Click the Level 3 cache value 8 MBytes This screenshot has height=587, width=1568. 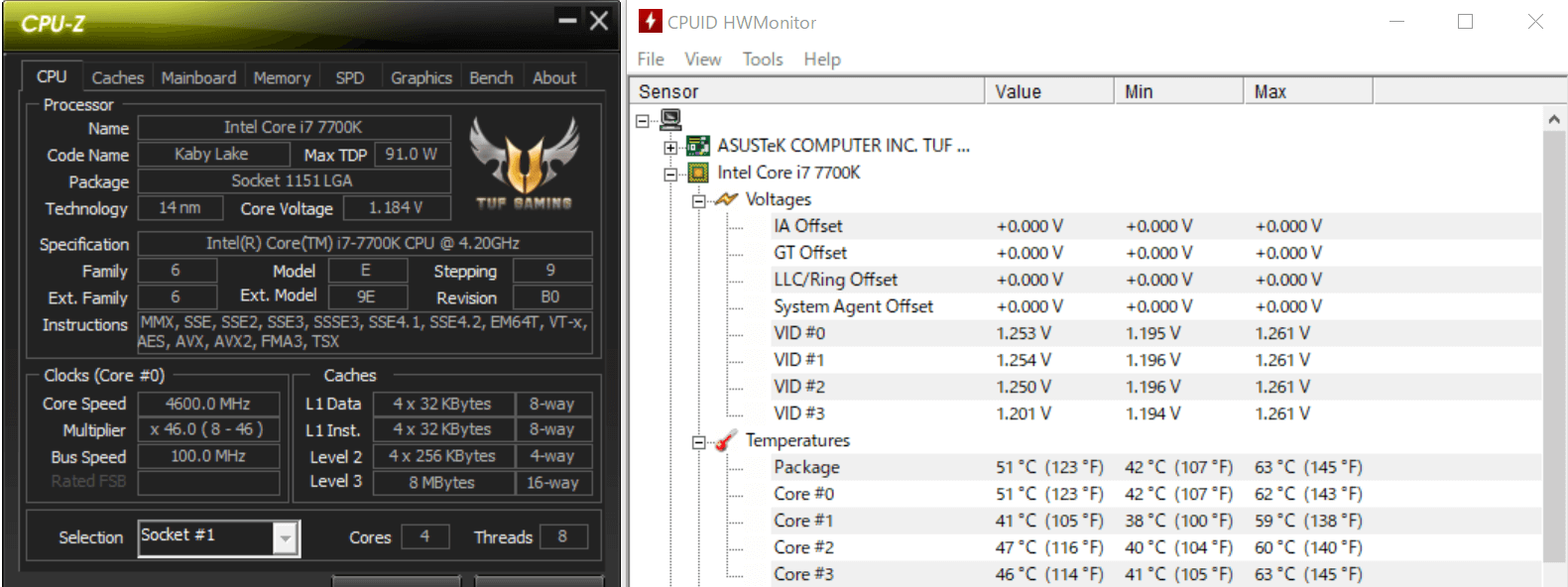tap(442, 483)
